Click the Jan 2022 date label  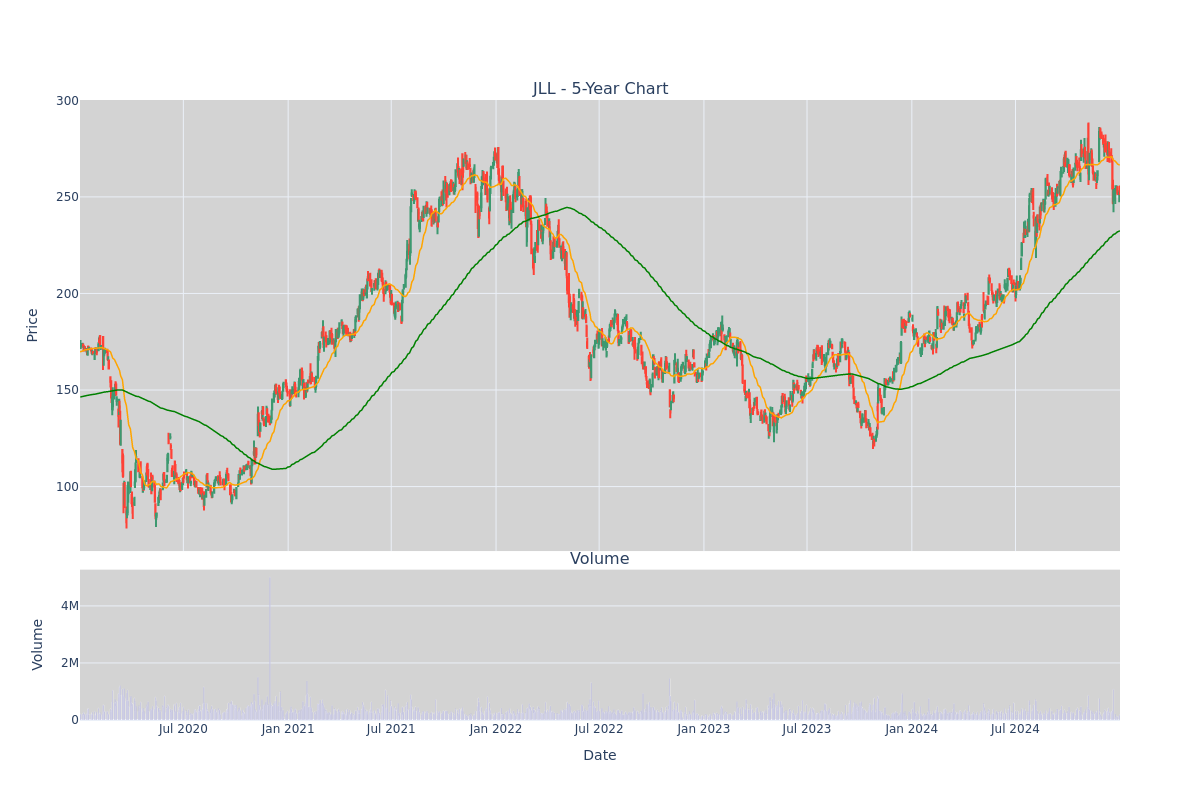(x=496, y=729)
